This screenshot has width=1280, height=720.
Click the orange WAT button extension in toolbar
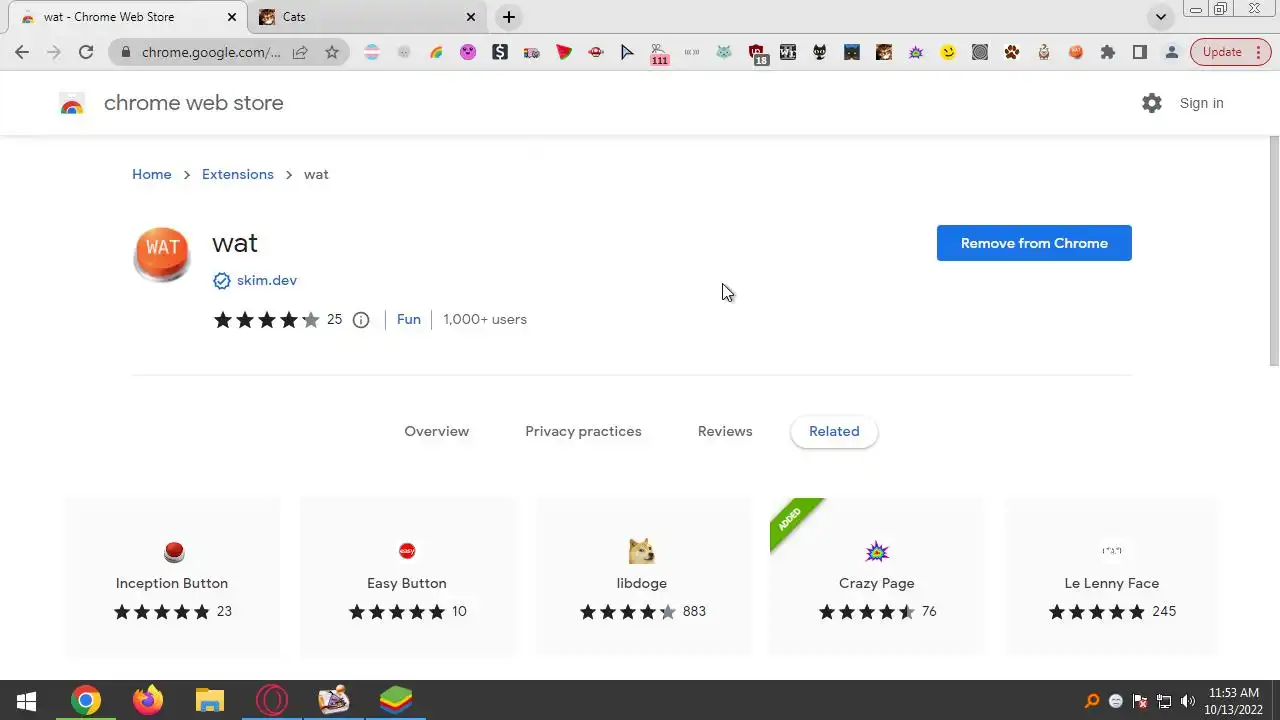[1076, 52]
